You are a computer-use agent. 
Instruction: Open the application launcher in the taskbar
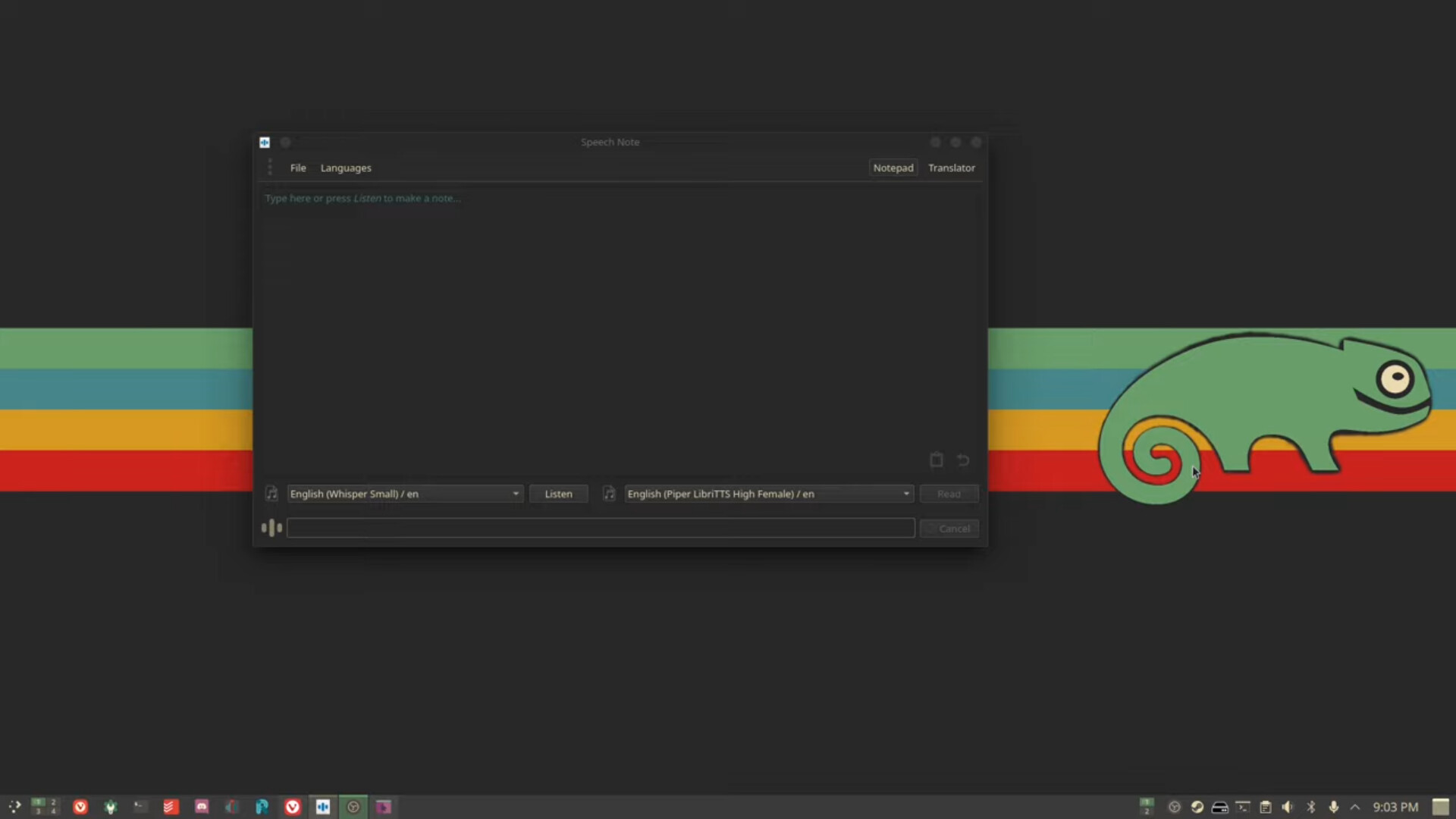pyautogui.click(x=14, y=807)
